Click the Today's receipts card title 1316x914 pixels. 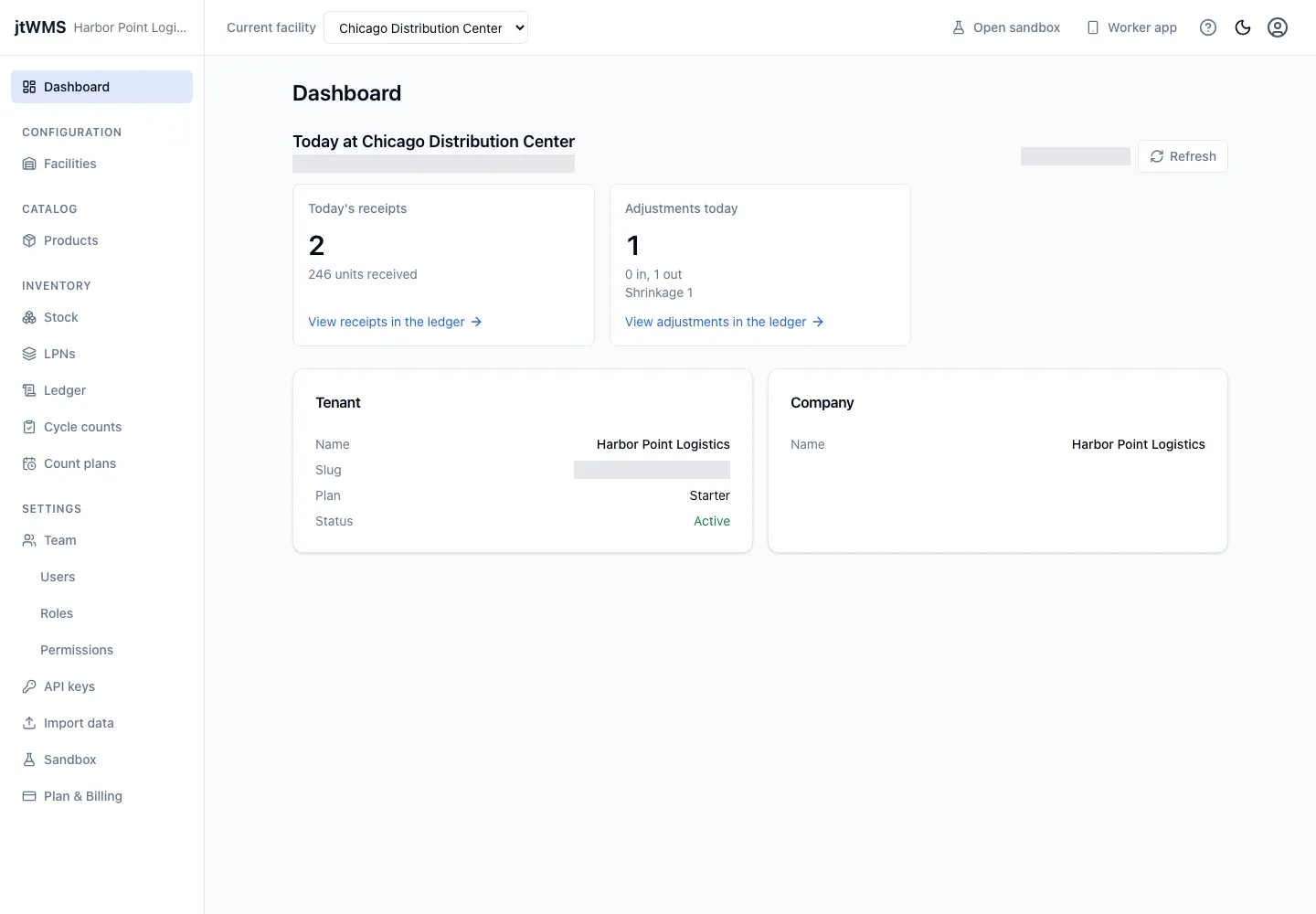(357, 208)
